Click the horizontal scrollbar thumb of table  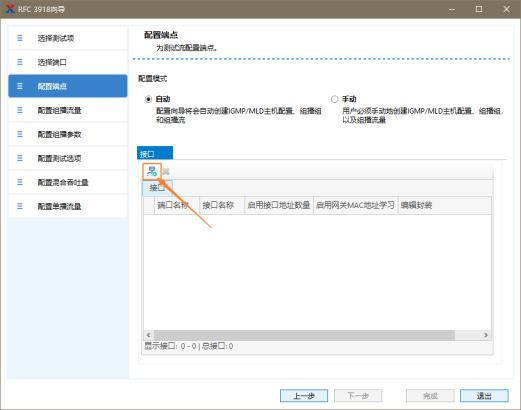point(304,335)
